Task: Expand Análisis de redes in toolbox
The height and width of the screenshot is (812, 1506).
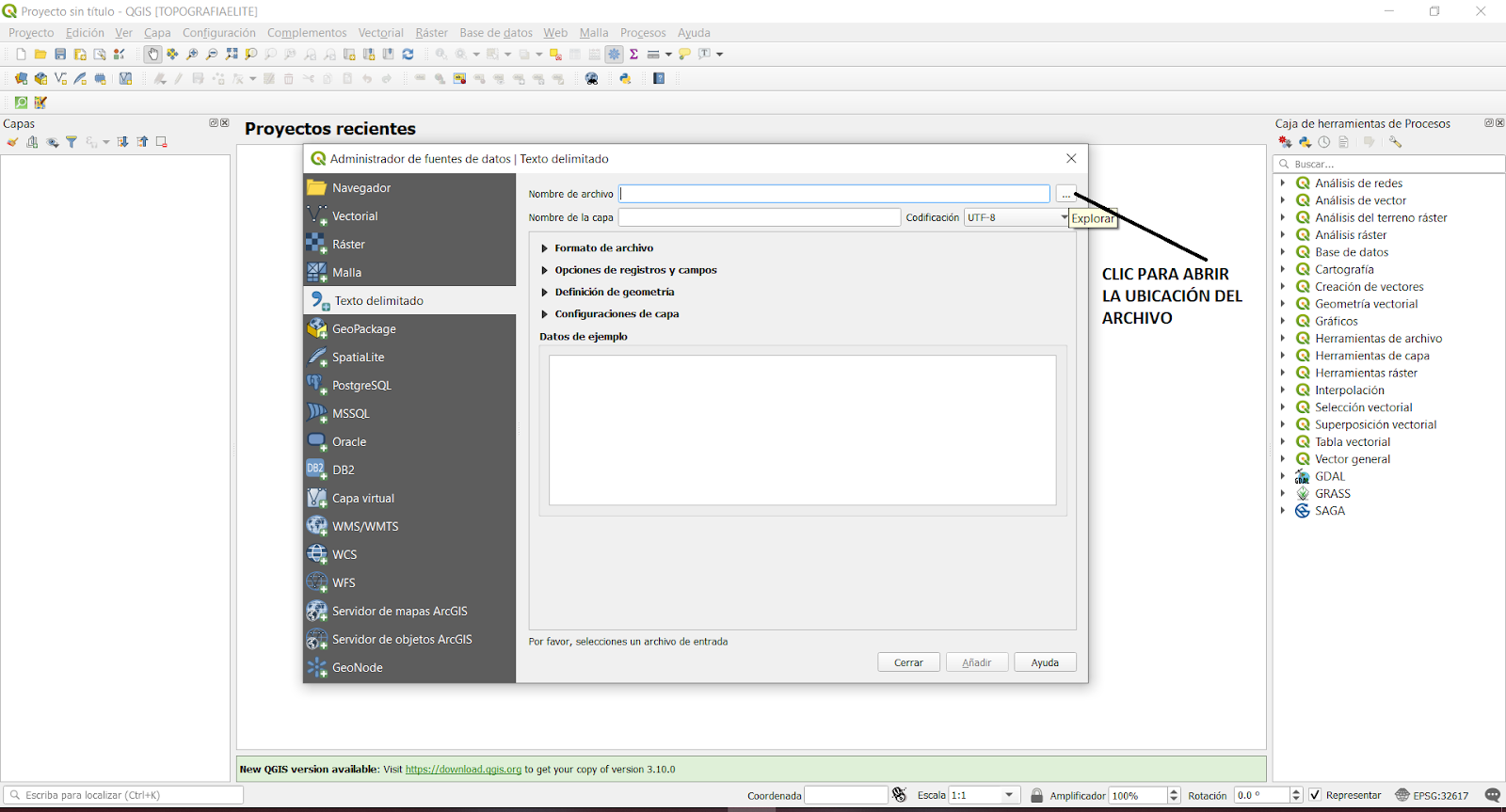Action: [x=1282, y=183]
